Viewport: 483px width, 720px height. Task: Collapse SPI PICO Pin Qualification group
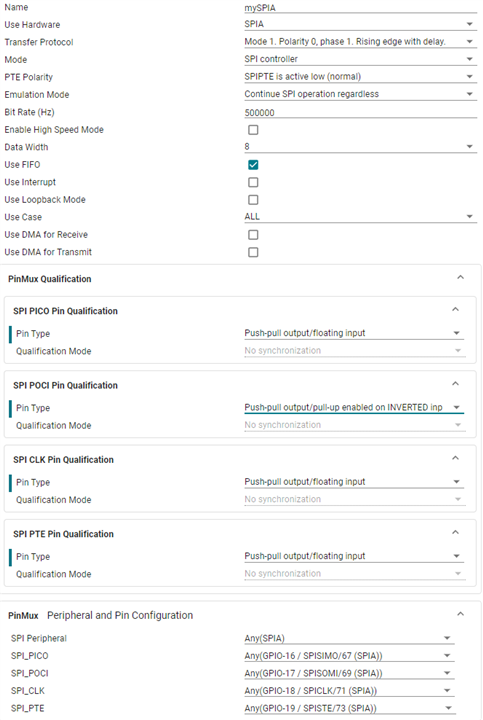coord(455,309)
